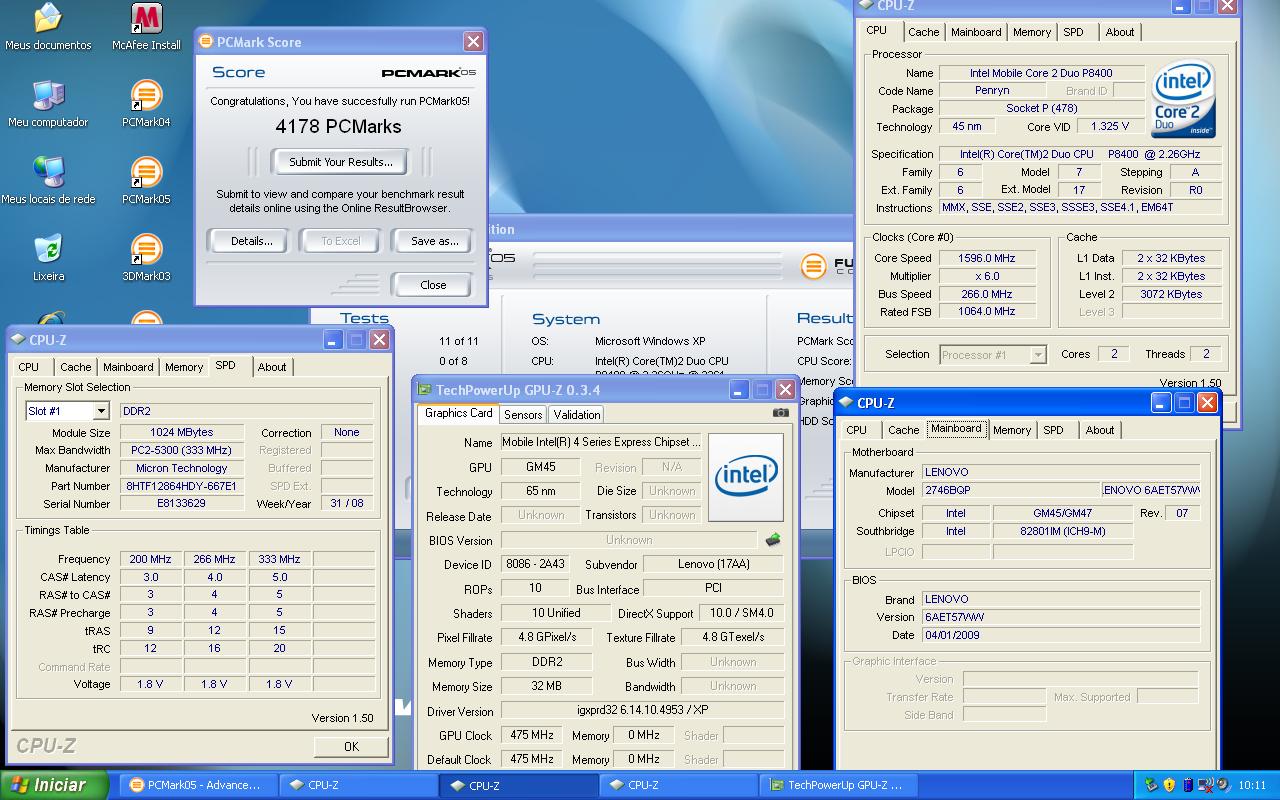Select Cache tab in top-right CPU-Z window
The image size is (1280, 800).
pos(923,32)
